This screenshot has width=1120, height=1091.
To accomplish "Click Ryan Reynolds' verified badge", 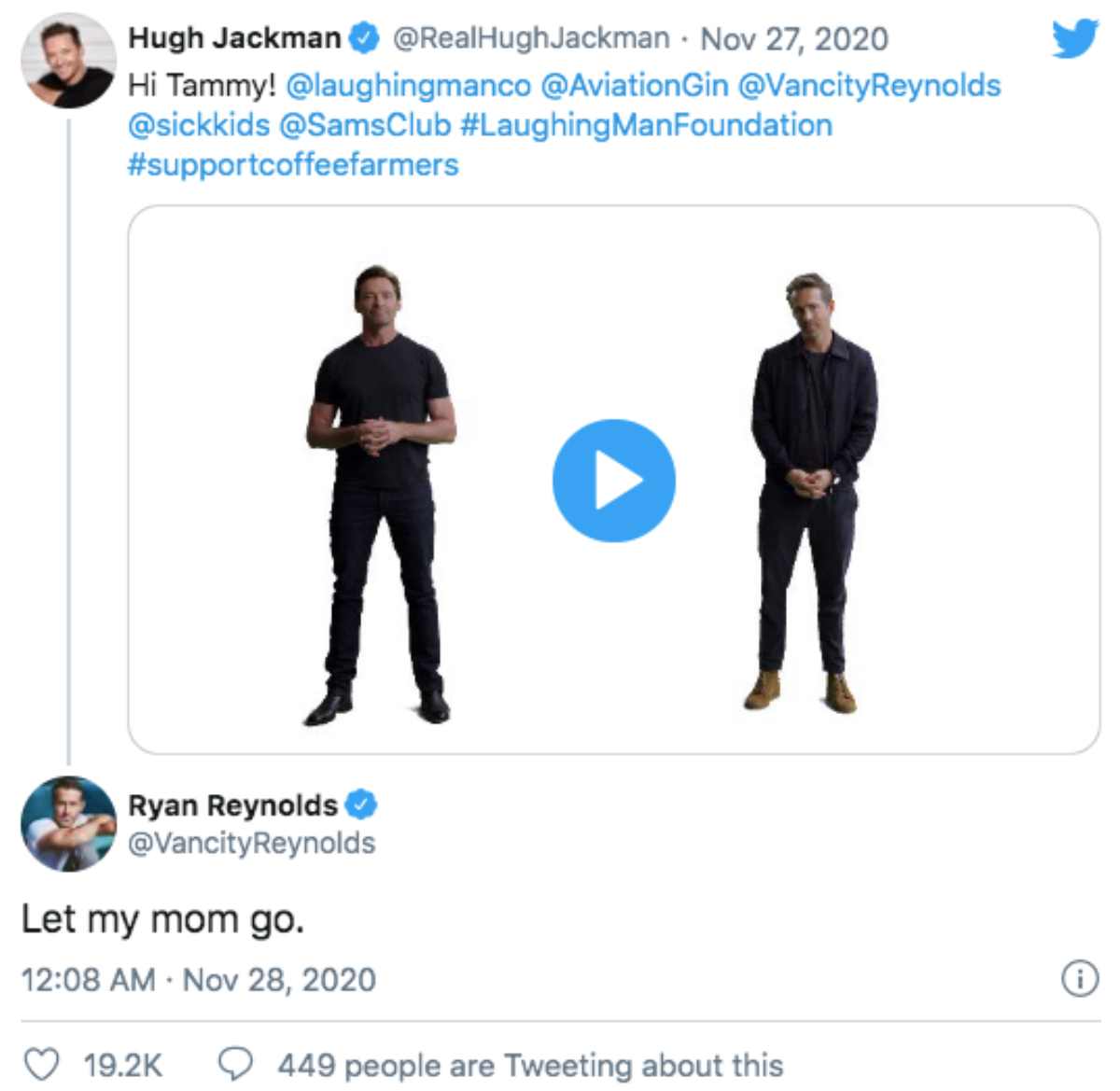I will click(x=360, y=804).
